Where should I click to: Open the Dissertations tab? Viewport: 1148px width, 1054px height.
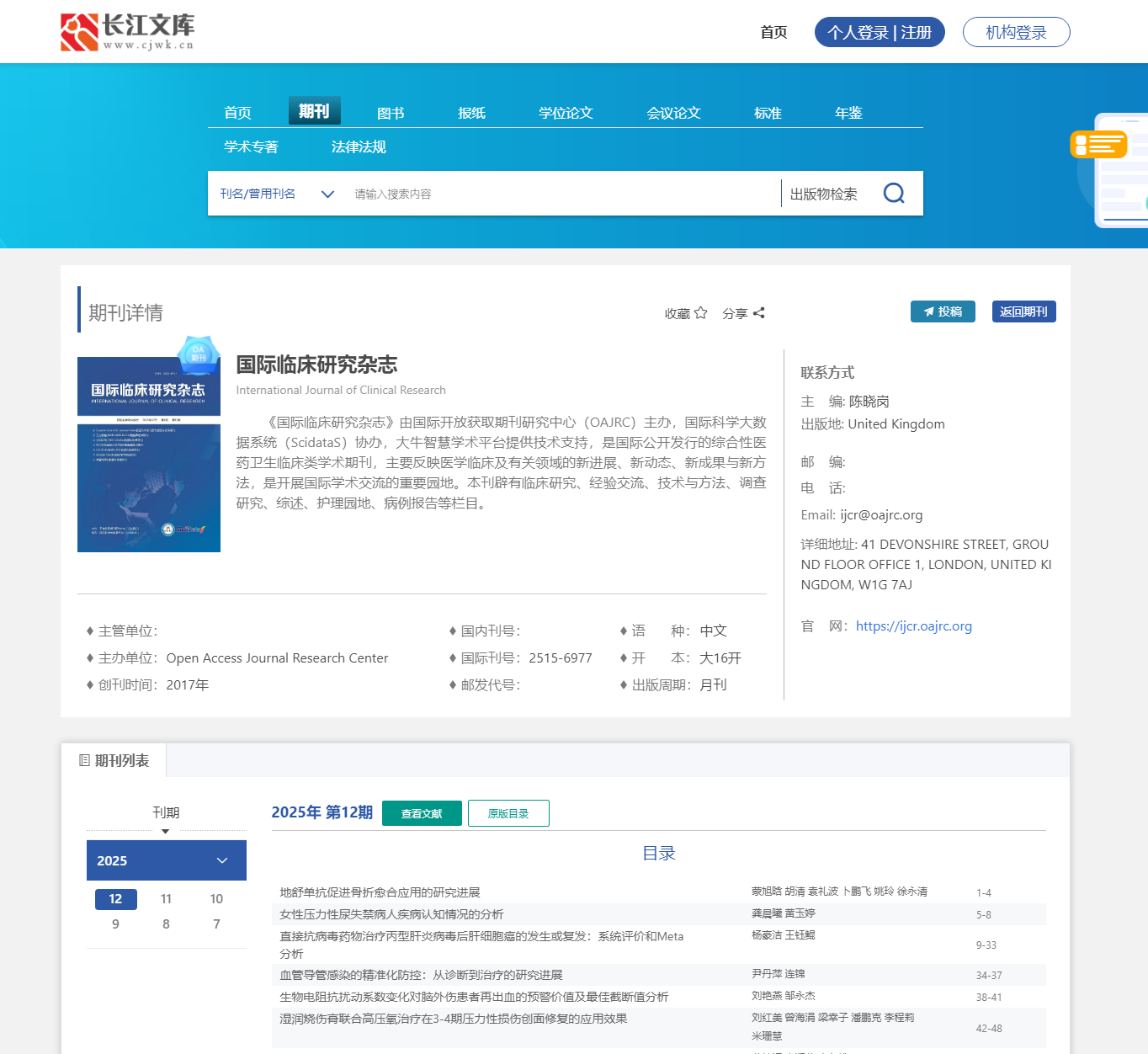566,113
